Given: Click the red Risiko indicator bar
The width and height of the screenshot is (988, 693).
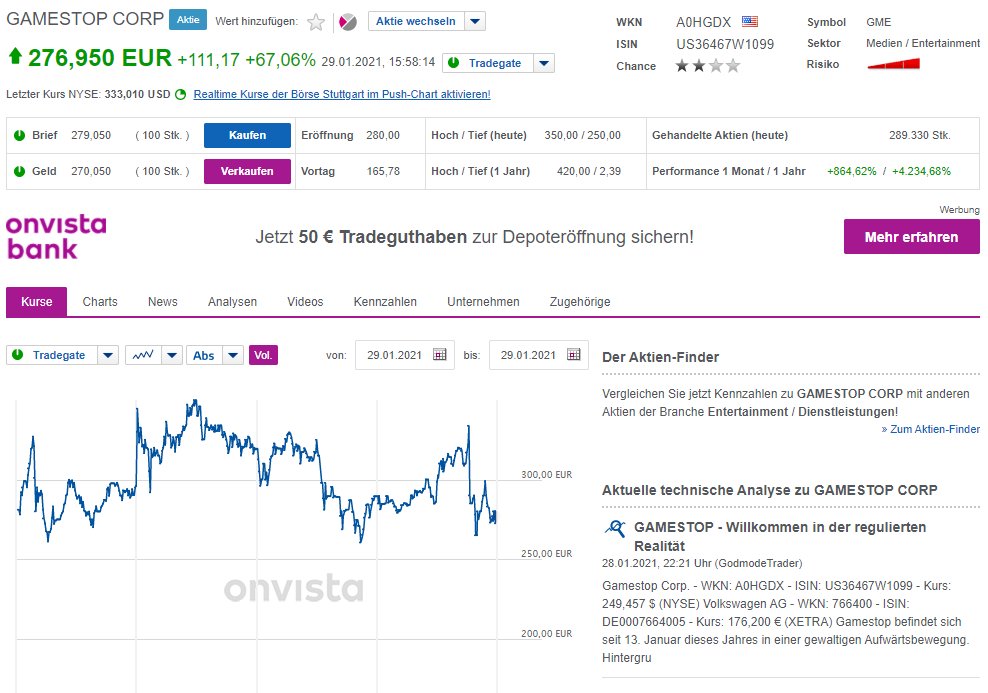Looking at the screenshot, I should click(893, 64).
